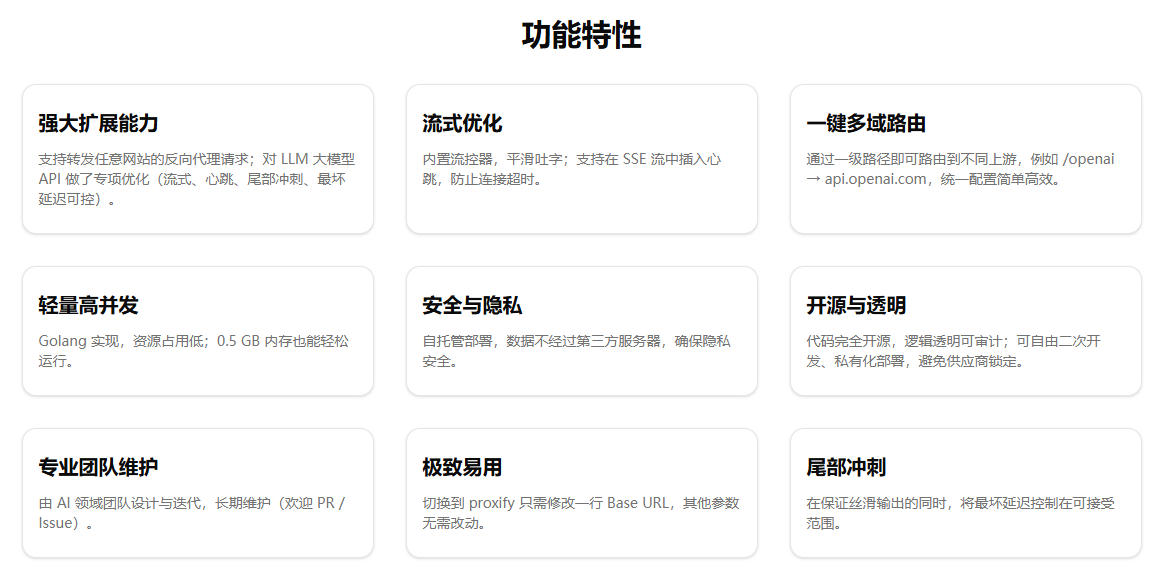Choose the 专业团队维护 card title
The height and width of the screenshot is (580, 1164).
[98, 468]
